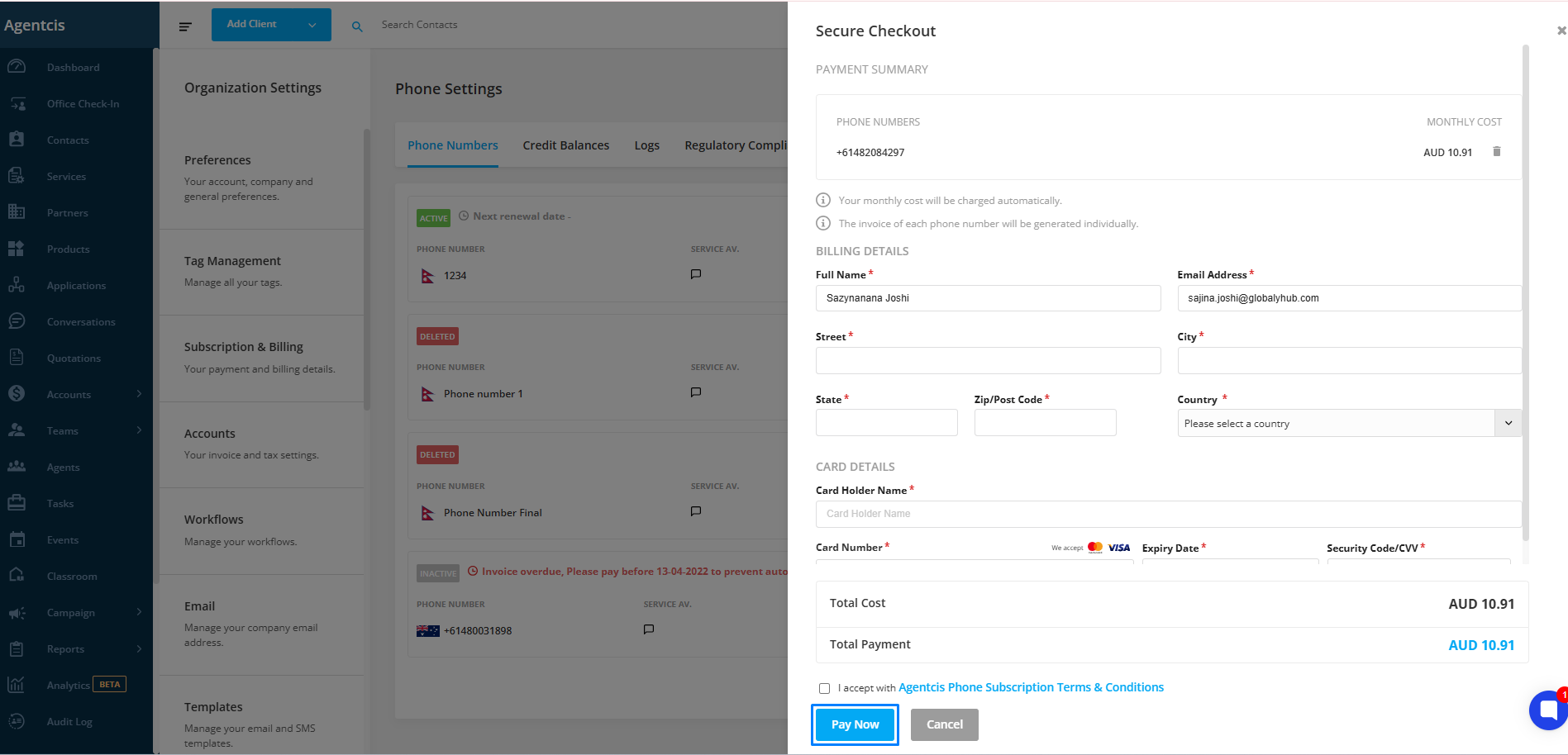Open Accounts invoice and tax settings
The width and height of the screenshot is (1568, 755).
coord(261,444)
